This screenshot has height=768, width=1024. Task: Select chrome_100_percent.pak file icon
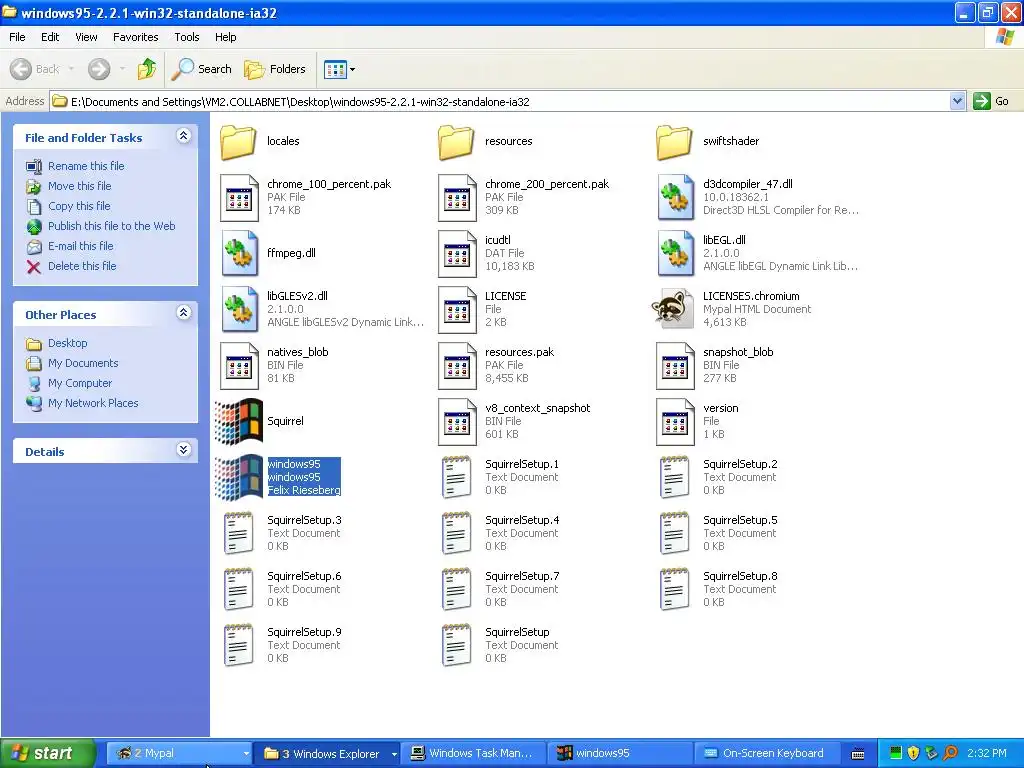(238, 197)
